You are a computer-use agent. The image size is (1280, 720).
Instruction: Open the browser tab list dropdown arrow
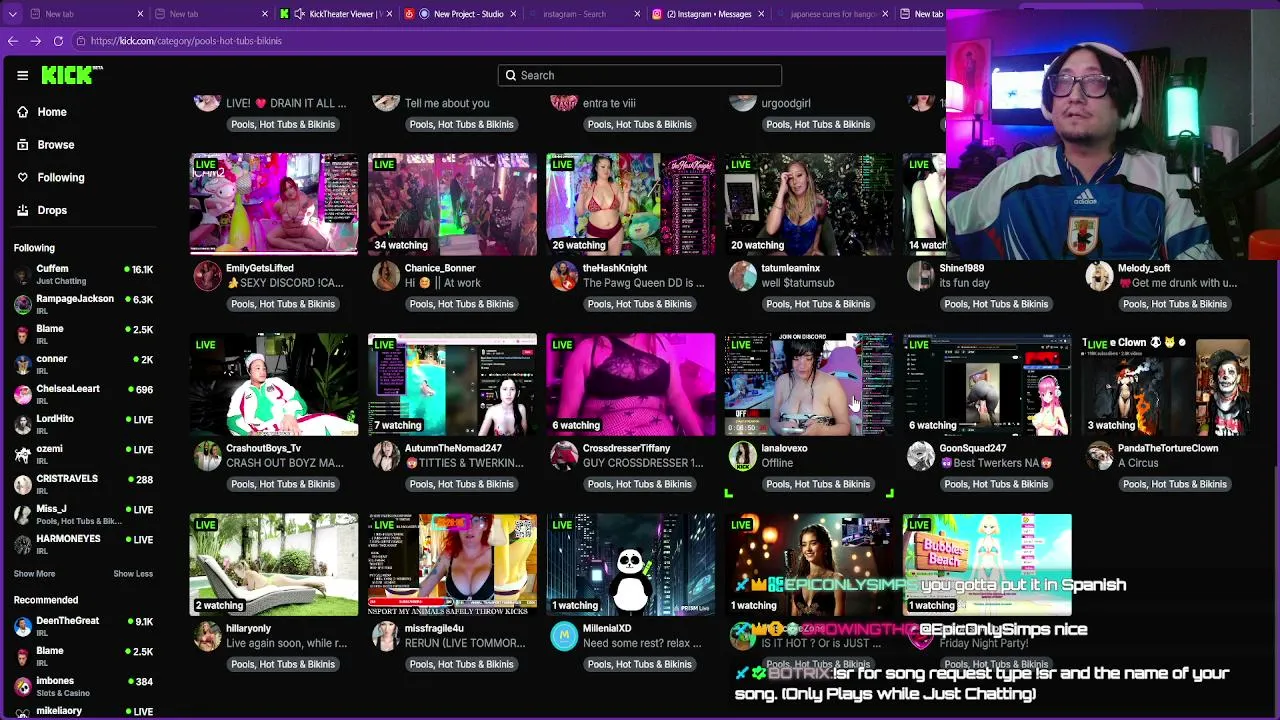click(x=12, y=14)
